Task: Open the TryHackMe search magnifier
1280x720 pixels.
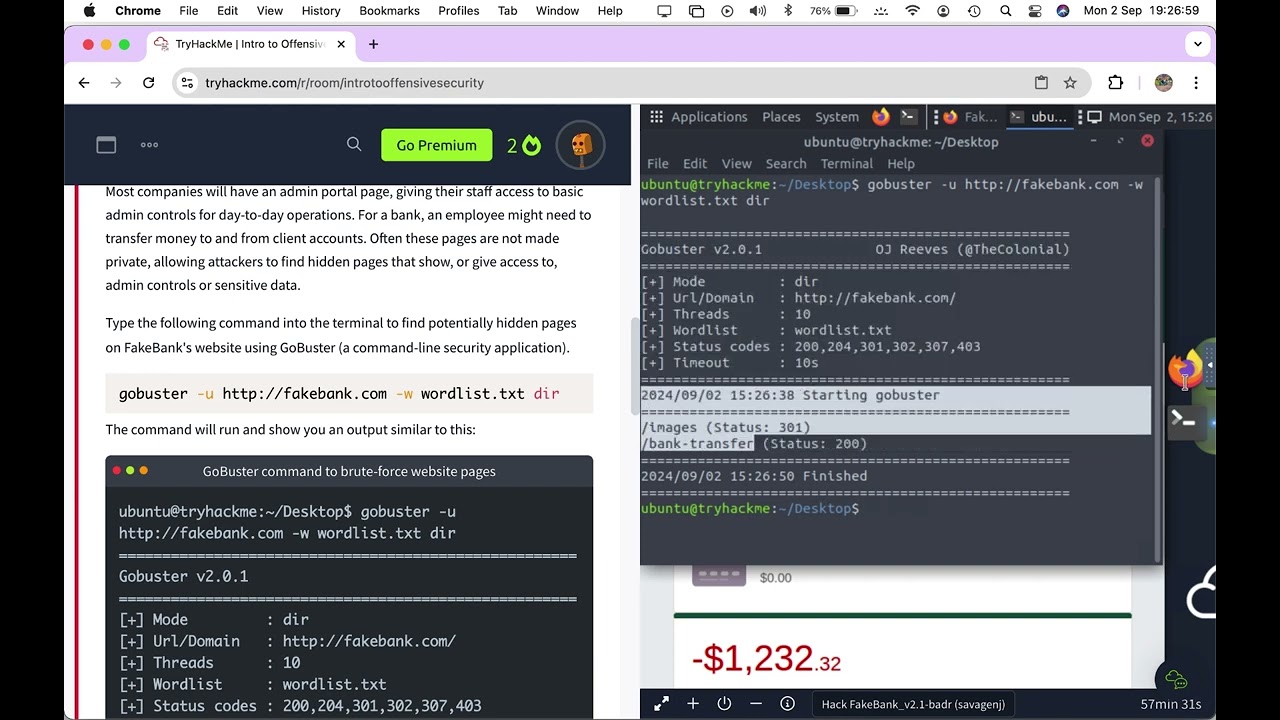Action: point(354,145)
